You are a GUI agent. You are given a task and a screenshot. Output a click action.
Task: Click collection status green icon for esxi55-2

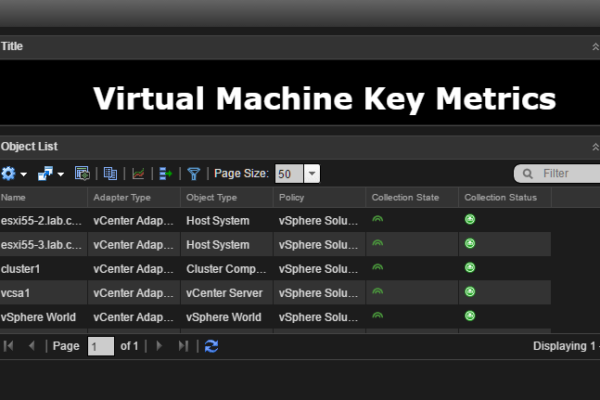coord(470,219)
